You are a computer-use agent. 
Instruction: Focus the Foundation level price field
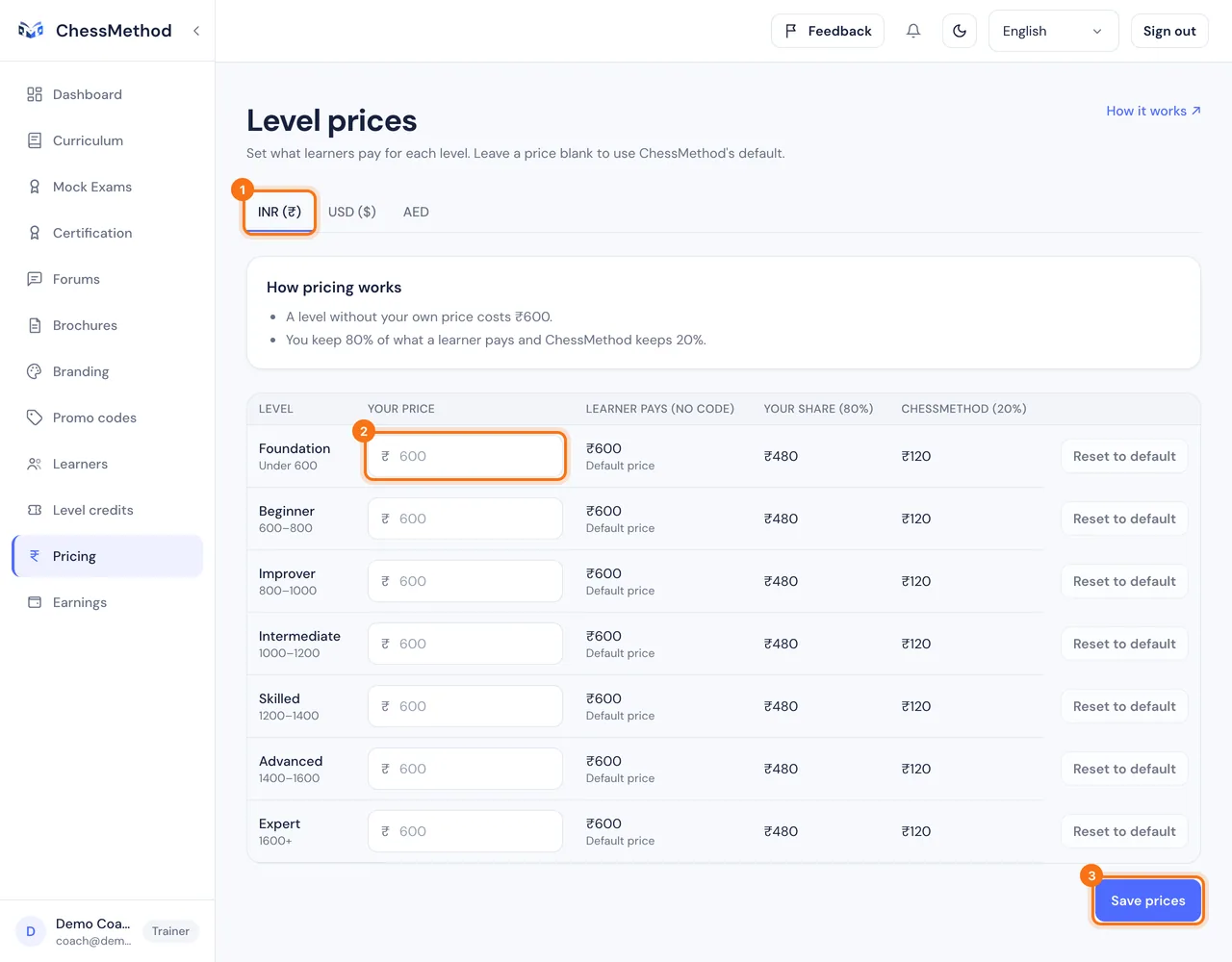pos(465,456)
